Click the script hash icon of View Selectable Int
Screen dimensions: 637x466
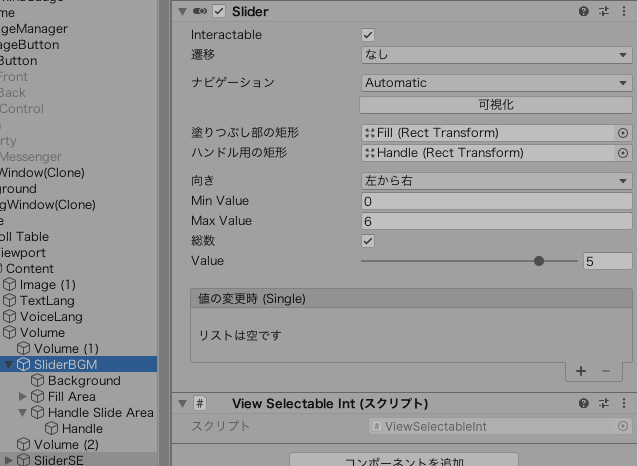coord(199,403)
